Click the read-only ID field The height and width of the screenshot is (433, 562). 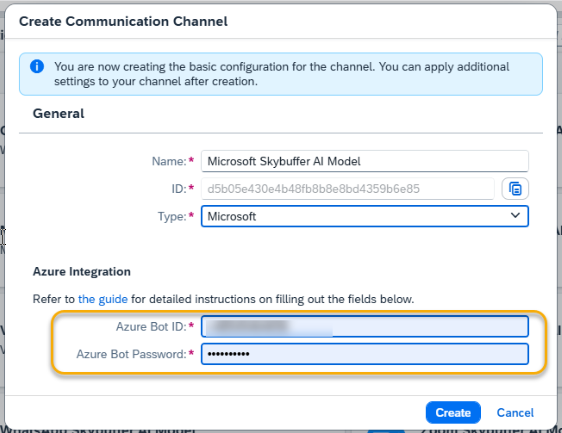[x=348, y=189]
